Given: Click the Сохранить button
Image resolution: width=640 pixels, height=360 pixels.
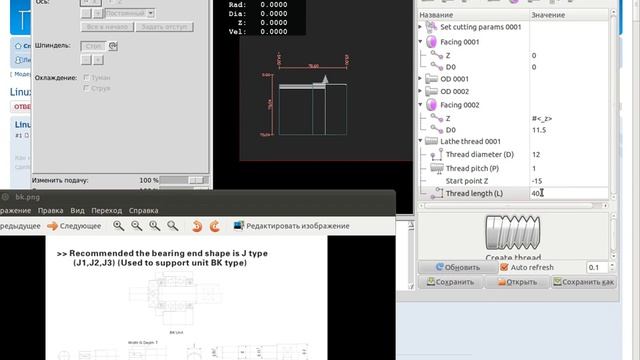Looking at the screenshot, I should coord(451,282).
